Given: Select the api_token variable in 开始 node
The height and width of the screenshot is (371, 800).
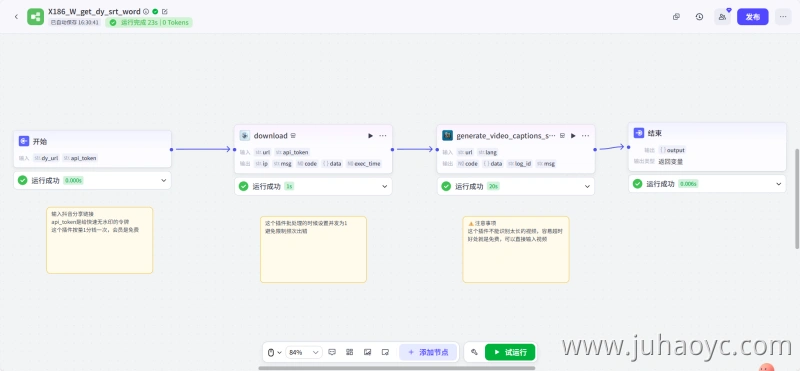Looking at the screenshot, I should point(80,158).
